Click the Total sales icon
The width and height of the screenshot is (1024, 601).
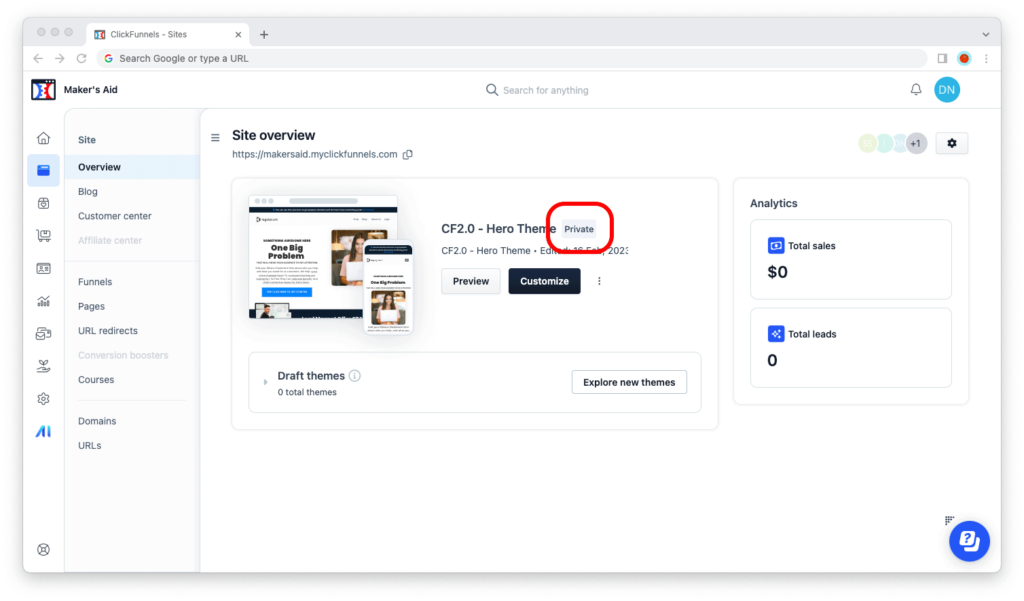point(776,246)
